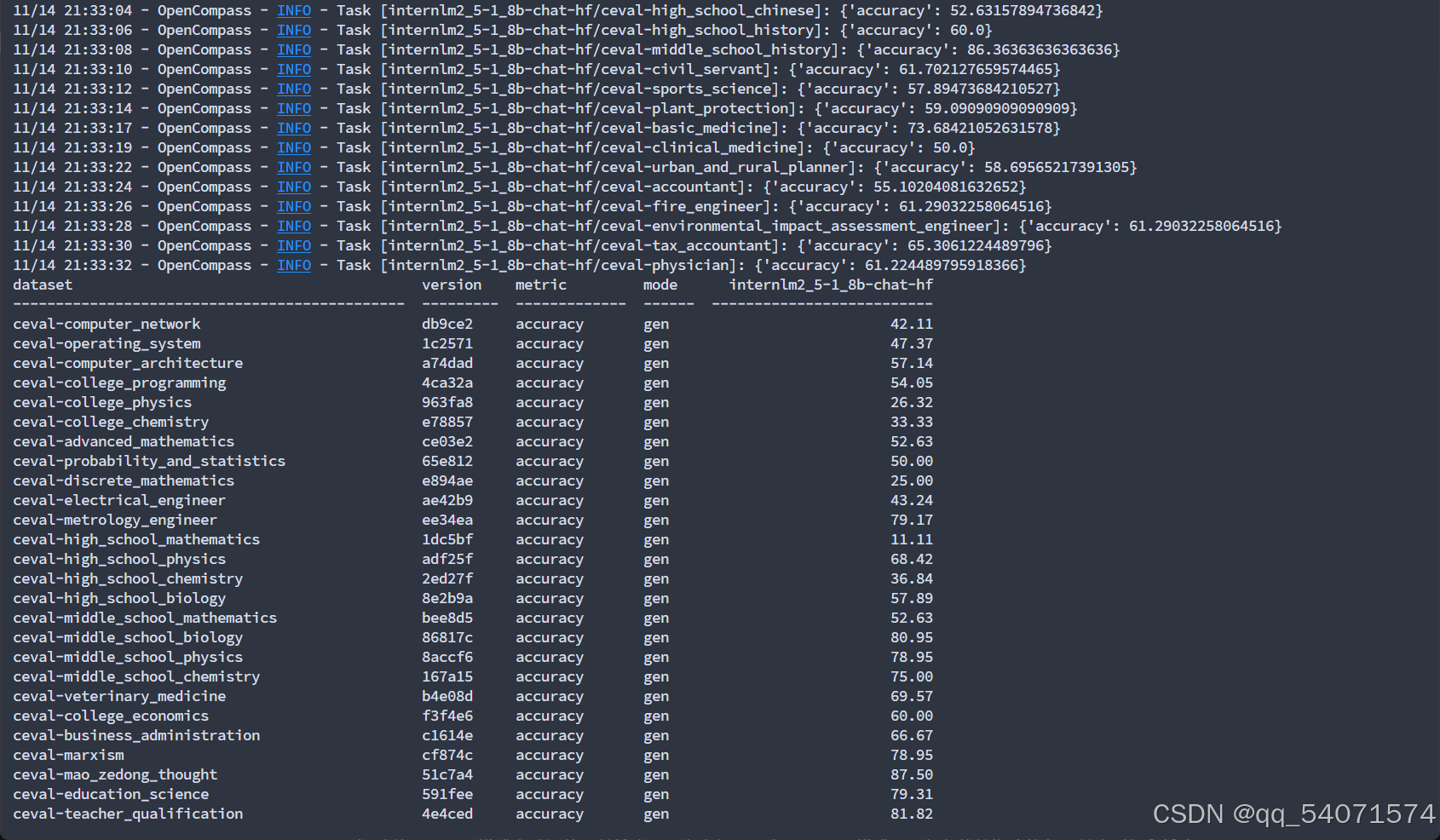Image resolution: width=1440 pixels, height=840 pixels.
Task: Click the INFO link on the ceval-high_school_chinese log line
Action: click(294, 10)
